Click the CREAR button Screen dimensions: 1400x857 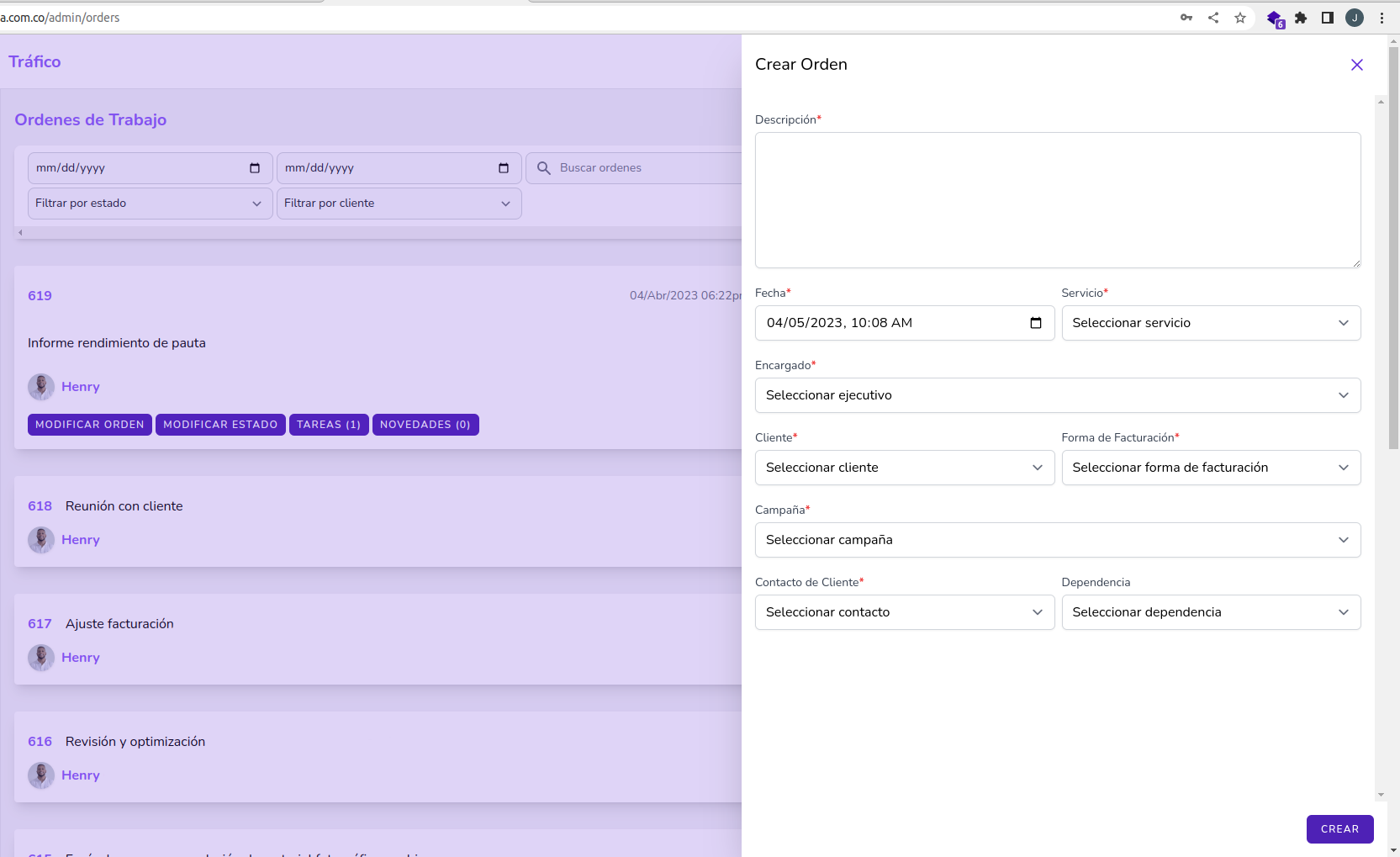1339,829
